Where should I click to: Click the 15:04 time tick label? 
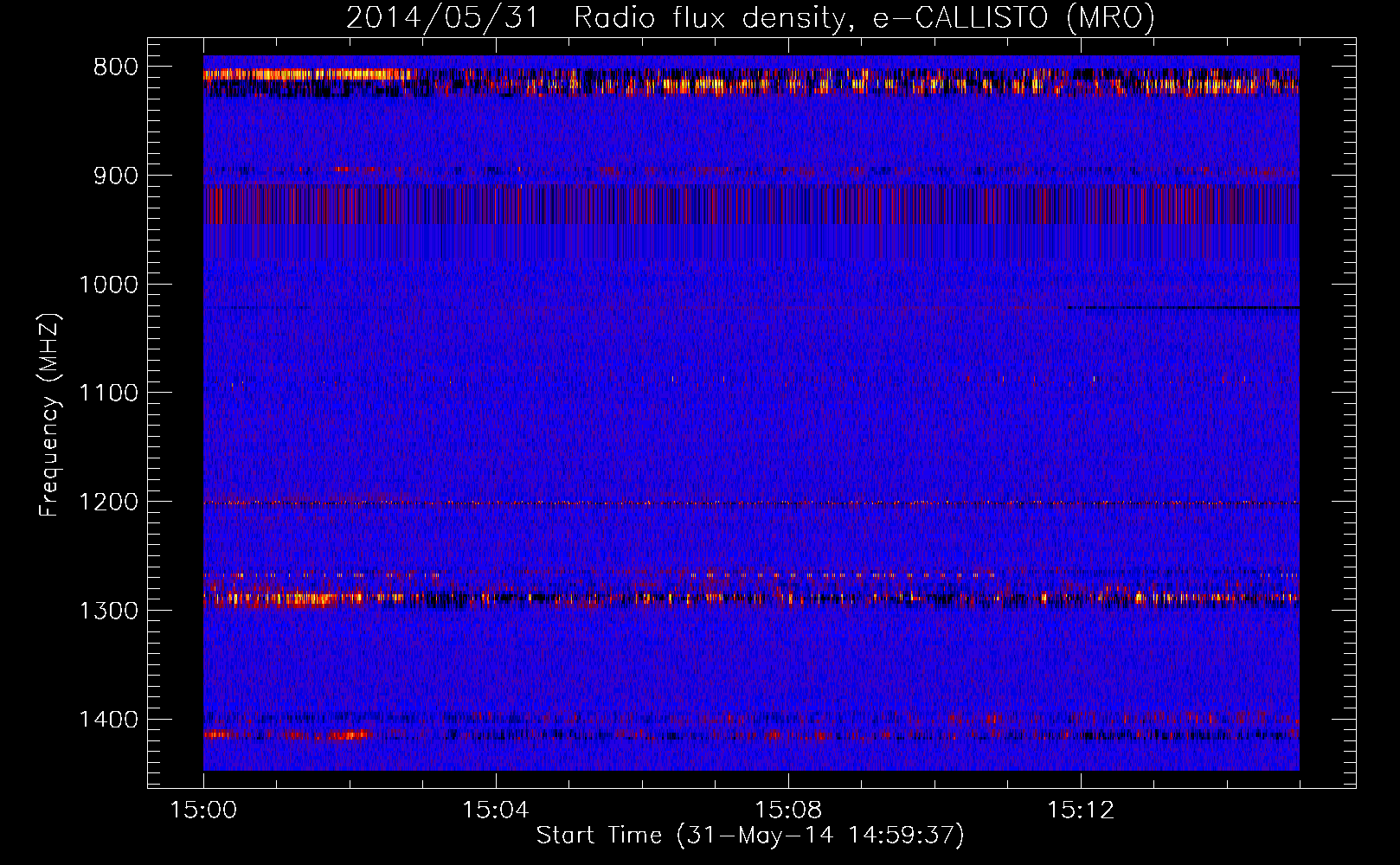496,810
